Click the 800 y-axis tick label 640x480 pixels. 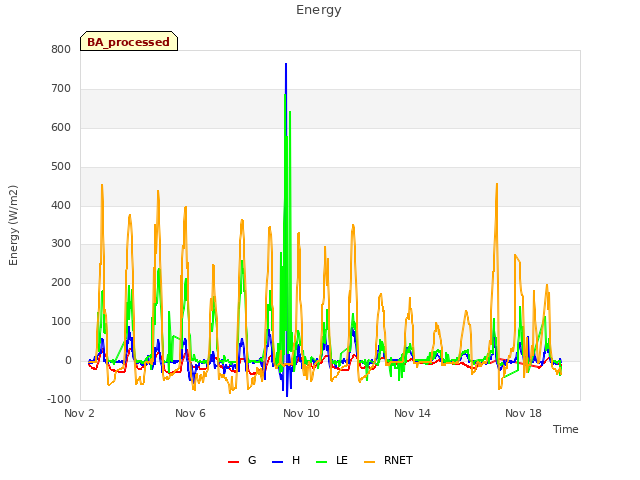point(61,50)
